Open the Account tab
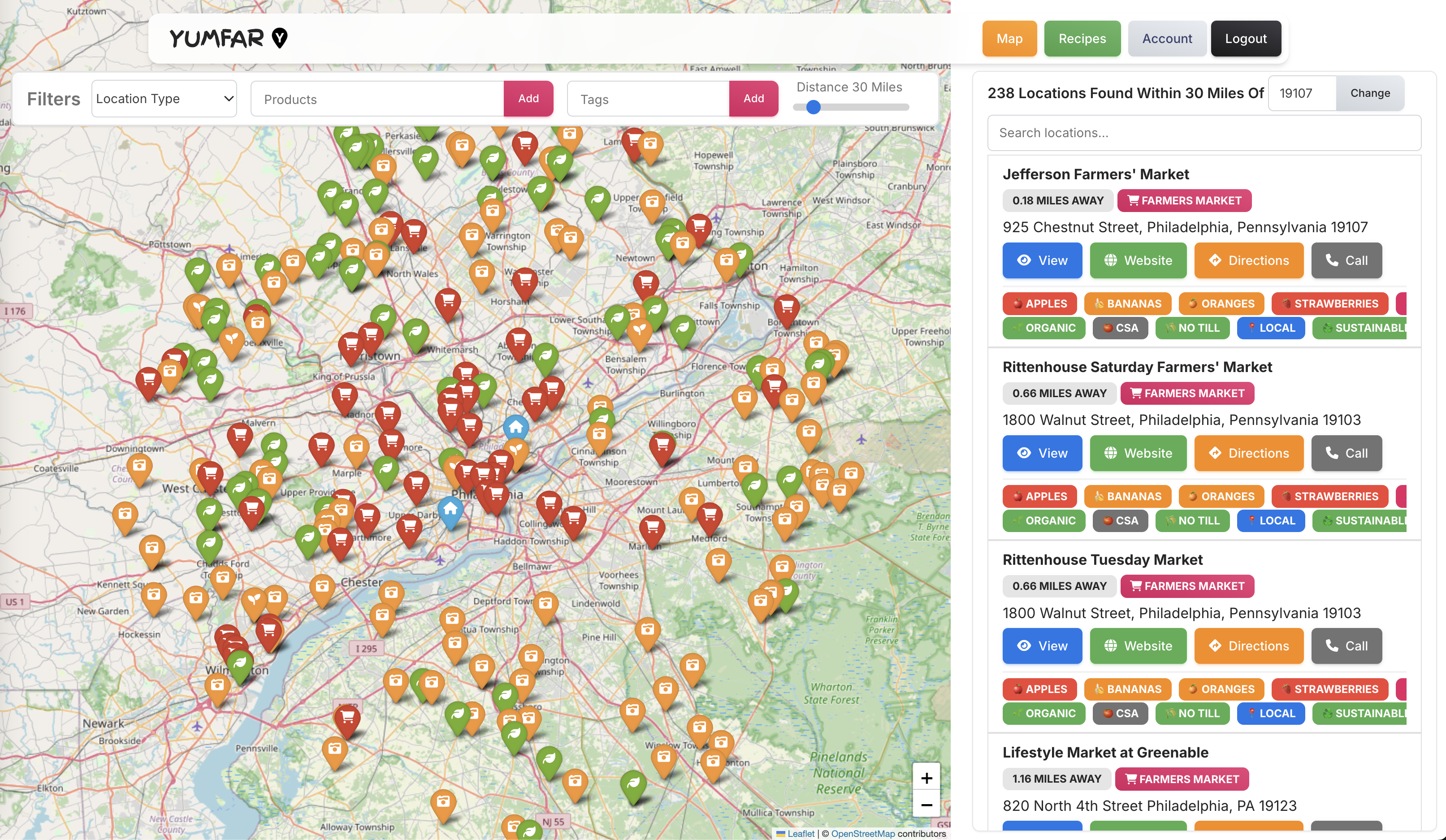This screenshot has width=1446, height=840. coord(1167,39)
